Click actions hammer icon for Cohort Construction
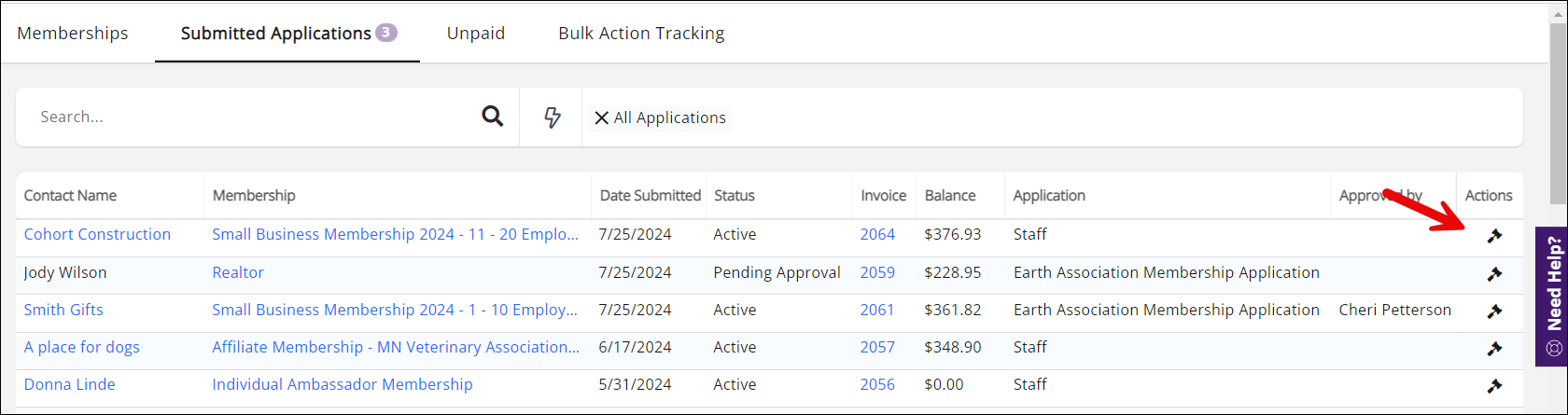The image size is (1568, 415). click(x=1494, y=236)
